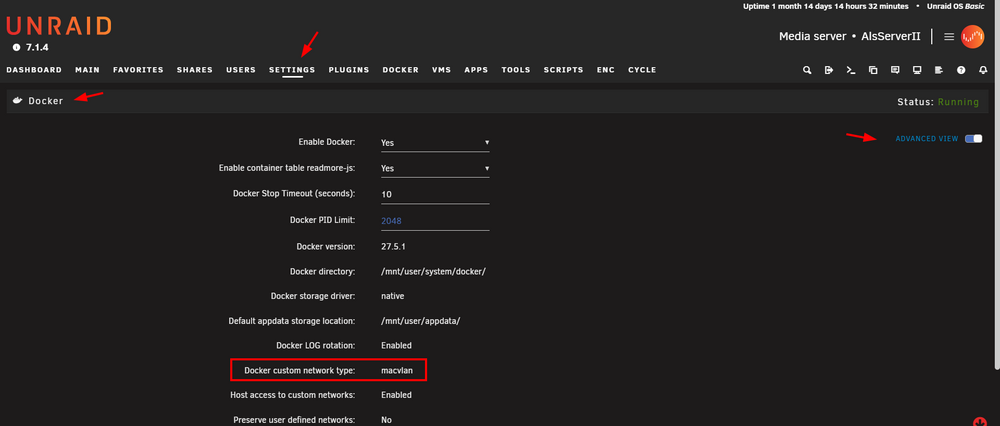Click the Media server description text
1000x426 pixels.
[812, 36]
